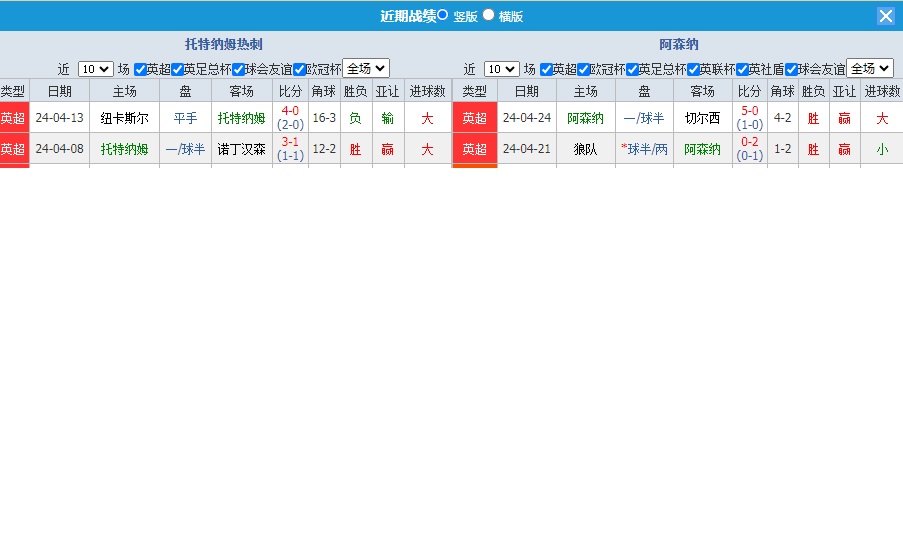Image resolution: width=903 pixels, height=540 pixels.
Task: Click date 24-04-13
Action: pyautogui.click(x=59, y=118)
